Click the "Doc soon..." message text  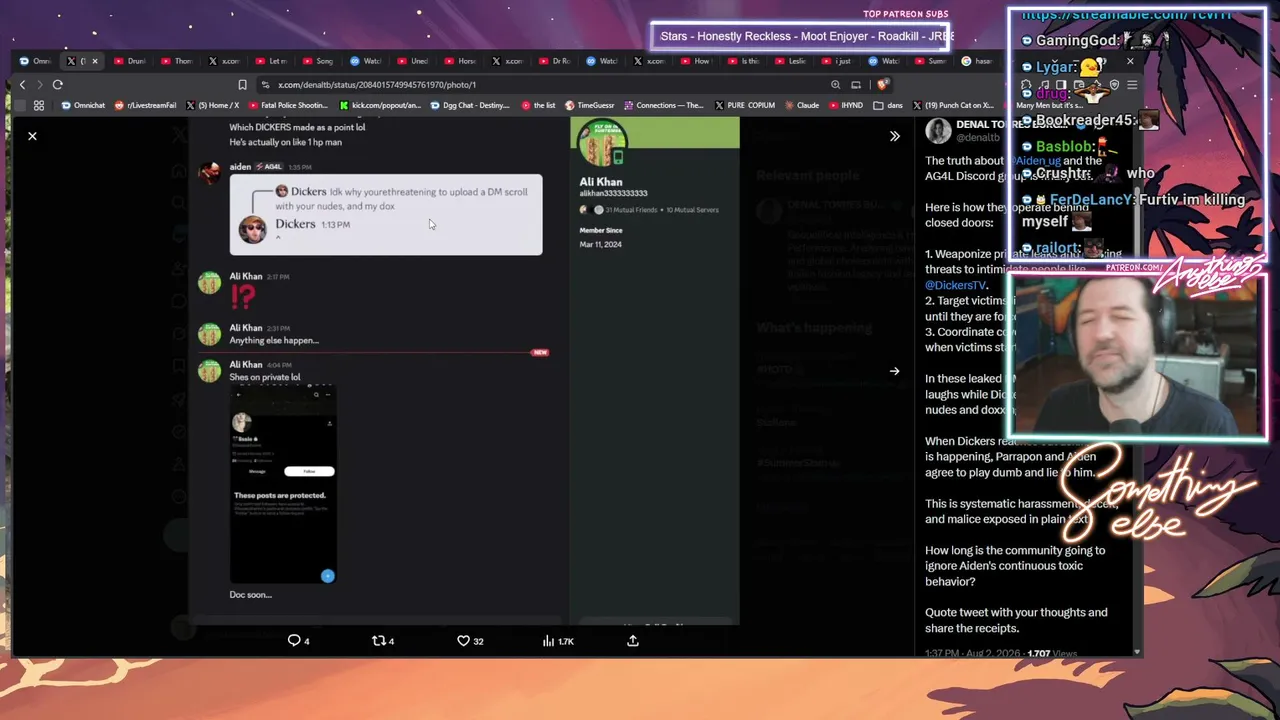250,595
